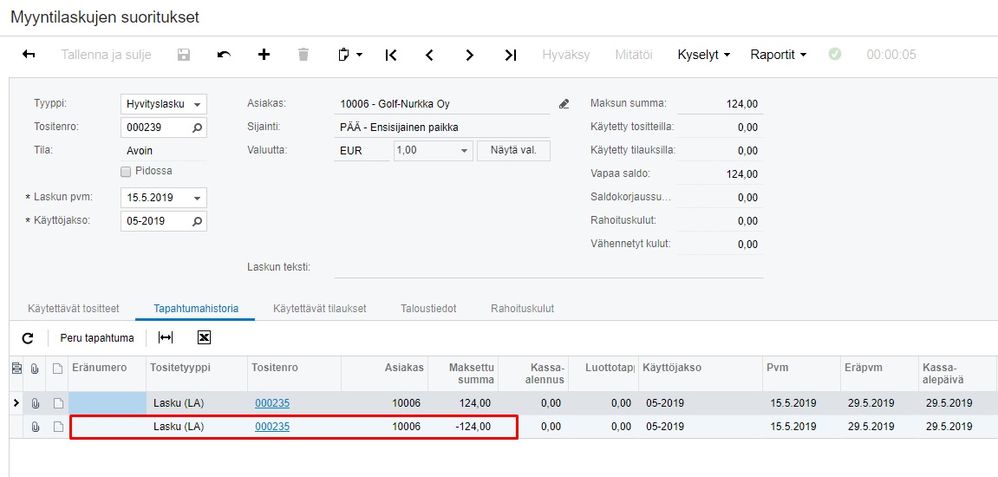The height and width of the screenshot is (477, 998).
Task: Click the back arrow icon in toolbar
Action: 29,55
